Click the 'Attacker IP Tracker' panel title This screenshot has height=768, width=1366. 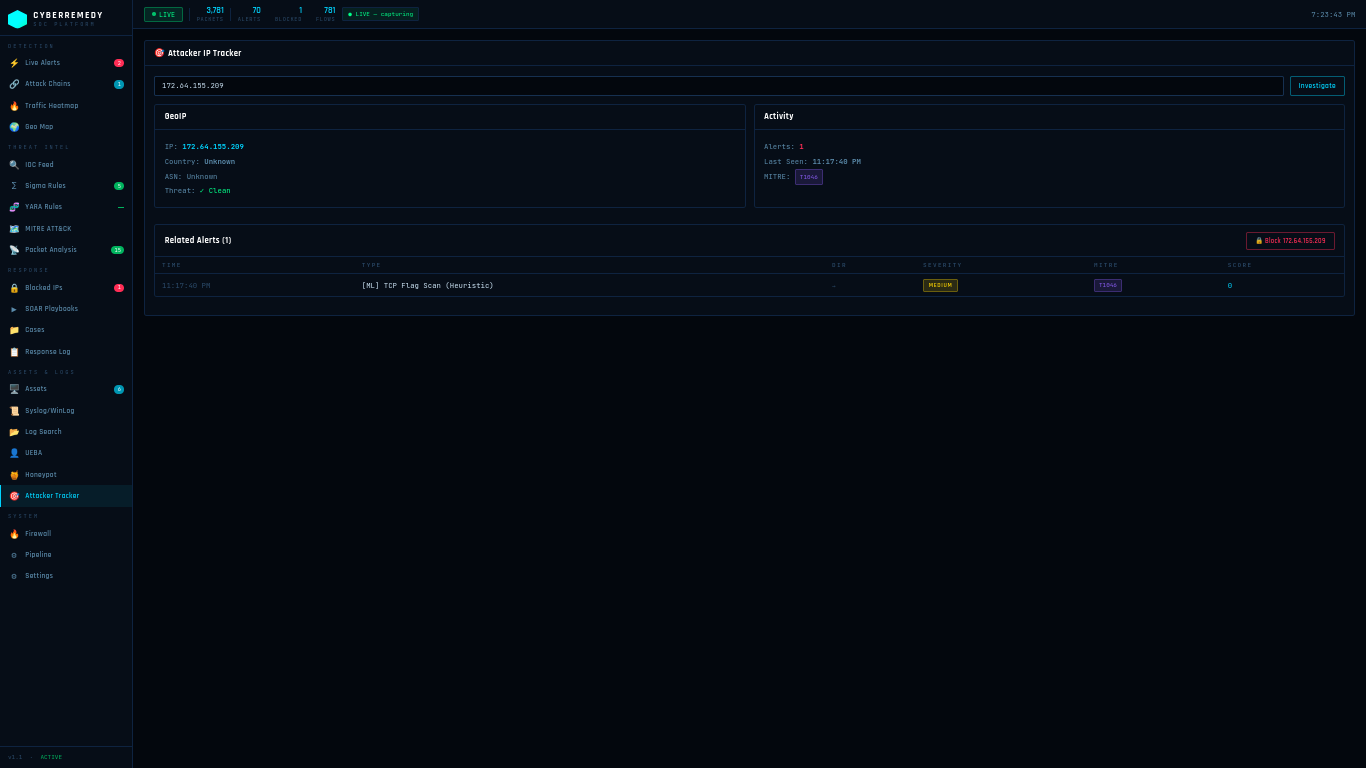204,53
